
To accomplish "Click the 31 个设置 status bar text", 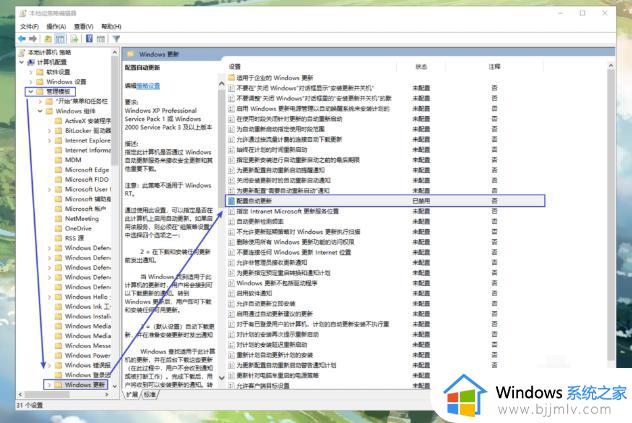I will coord(30,405).
